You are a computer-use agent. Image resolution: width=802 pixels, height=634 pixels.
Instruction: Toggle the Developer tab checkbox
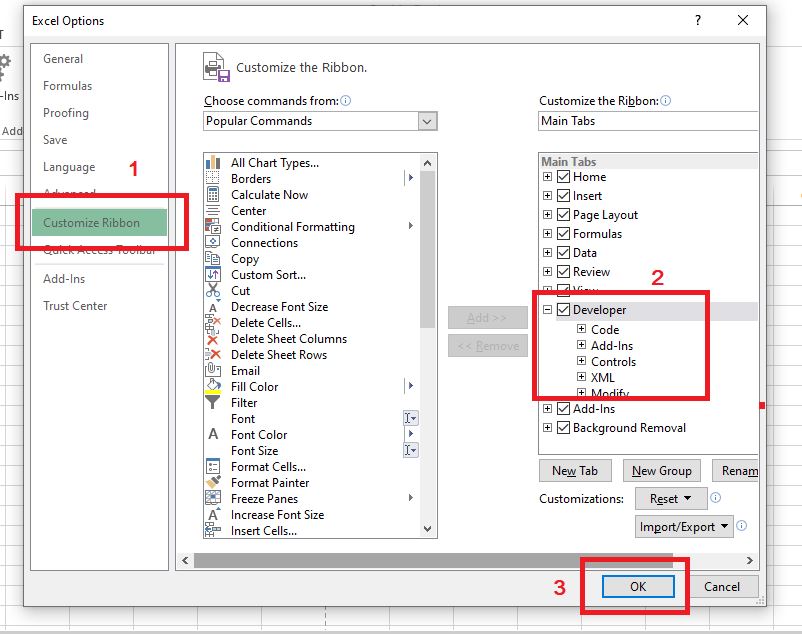[563, 309]
